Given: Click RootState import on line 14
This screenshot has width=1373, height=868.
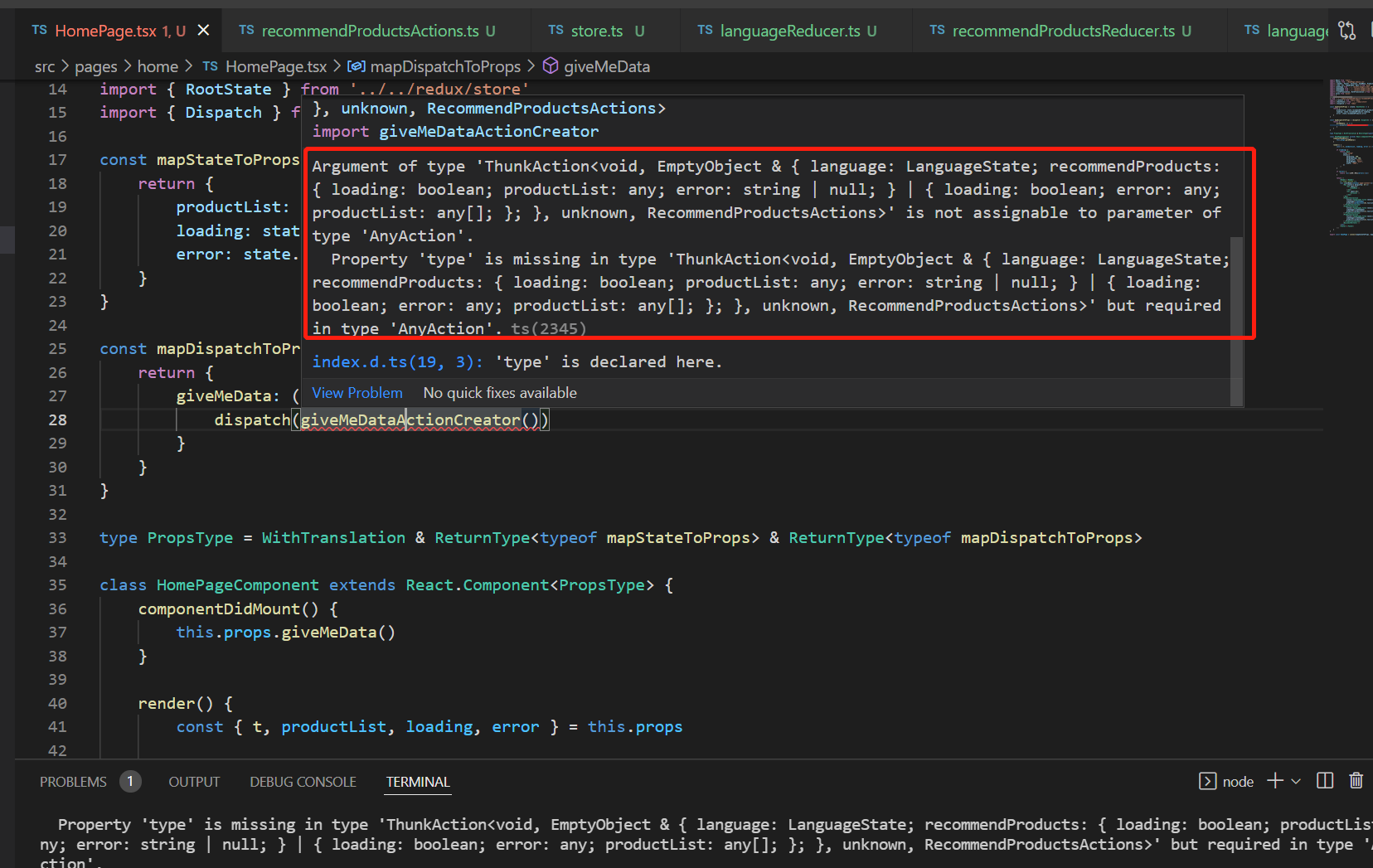Looking at the screenshot, I should click(x=228, y=90).
